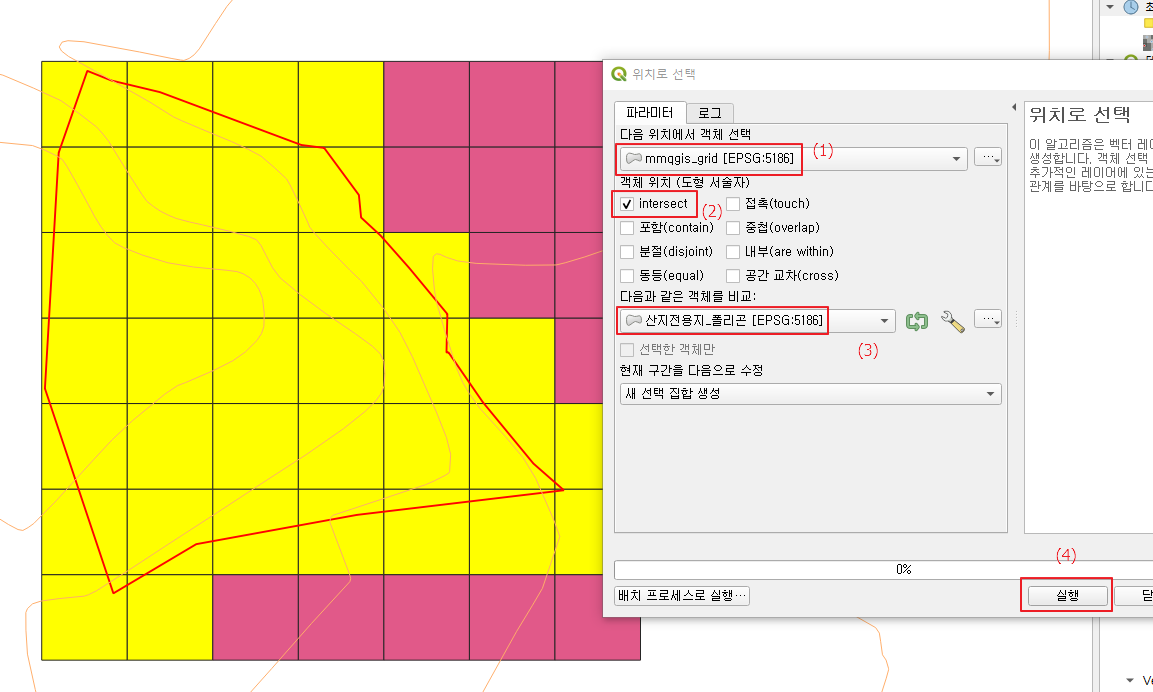Viewport: 1153px width, 692px height.
Task: Click the green circular layer icon
Action: [x=1130, y=57]
